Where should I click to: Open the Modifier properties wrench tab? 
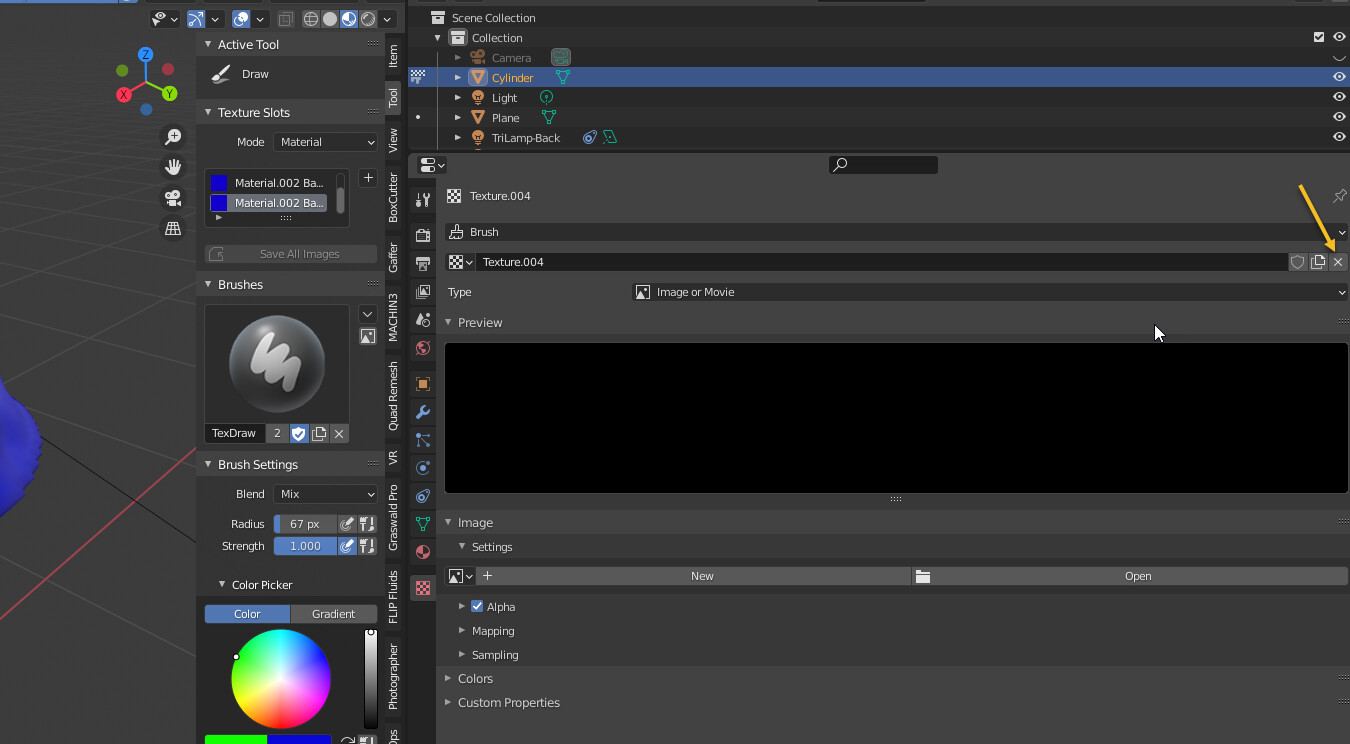pos(422,412)
